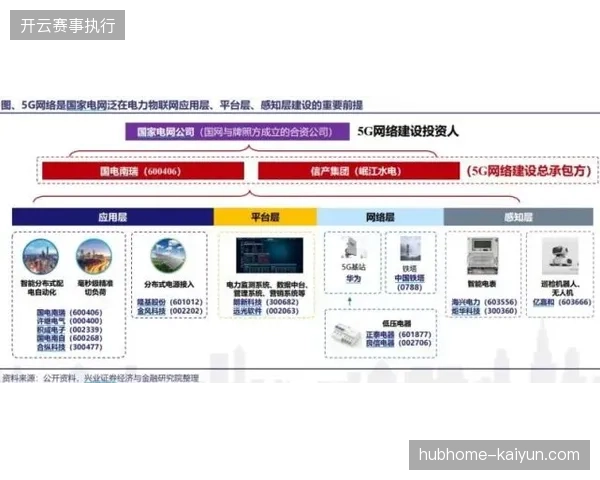This screenshot has height=480, width=600.
Task: Click the 低压电器 circuit breaker image
Action: click(x=346, y=335)
